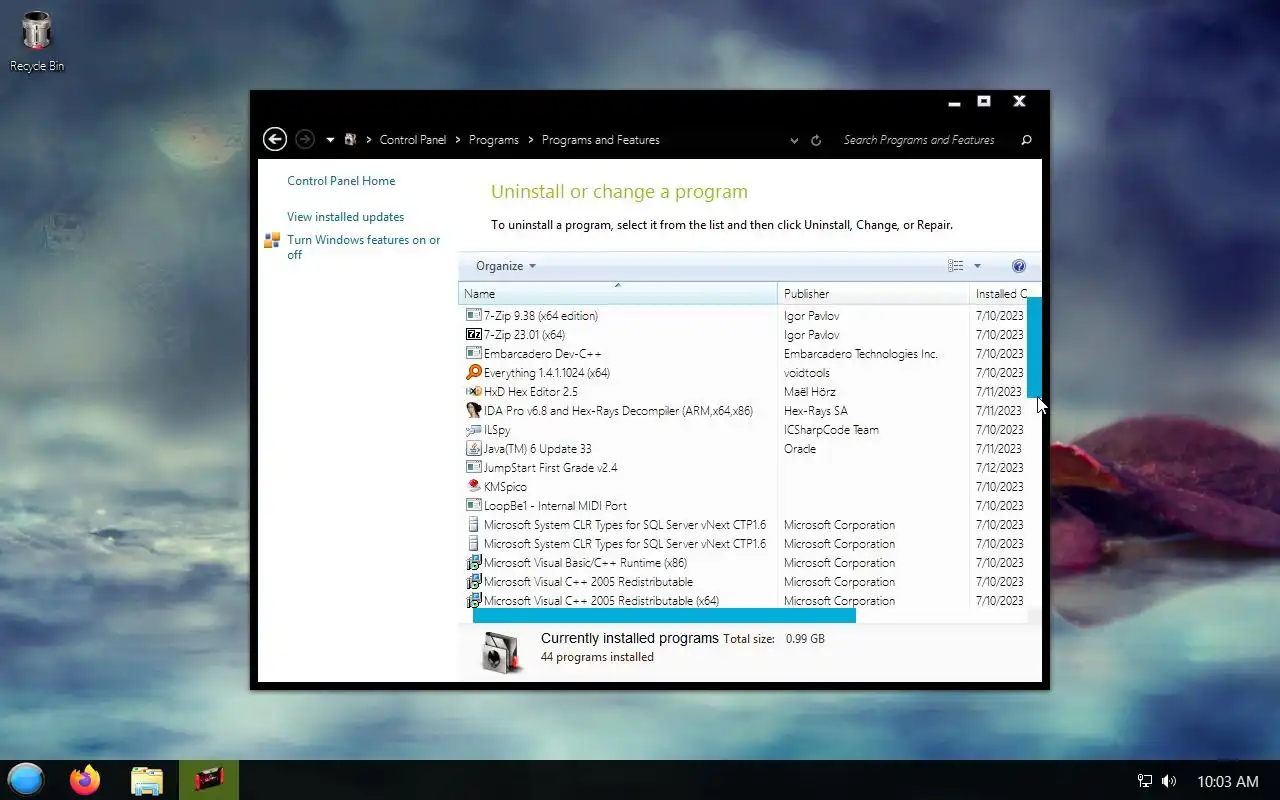Refresh the Programs and Features list
This screenshot has height=800, width=1280.
coord(816,140)
